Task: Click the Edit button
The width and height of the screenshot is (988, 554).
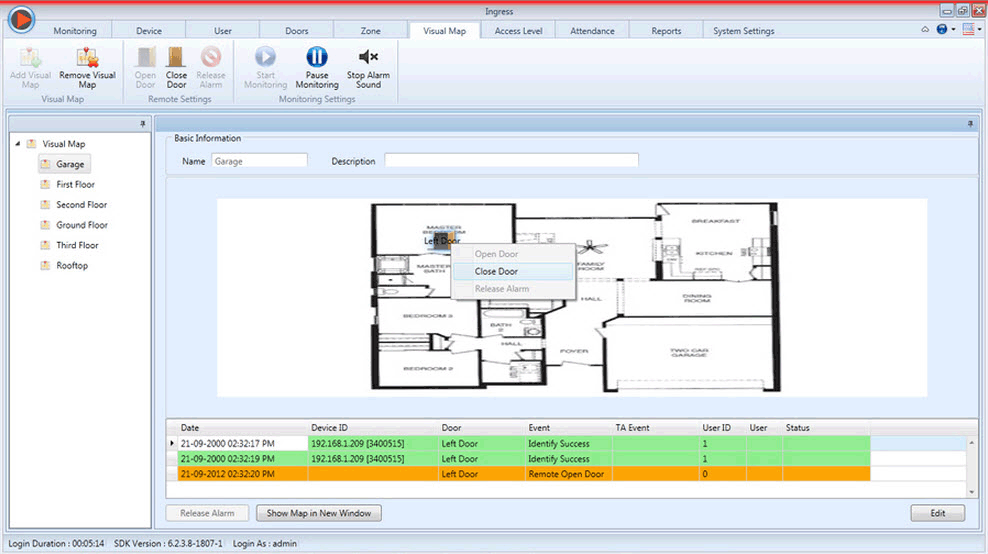Action: [x=937, y=513]
